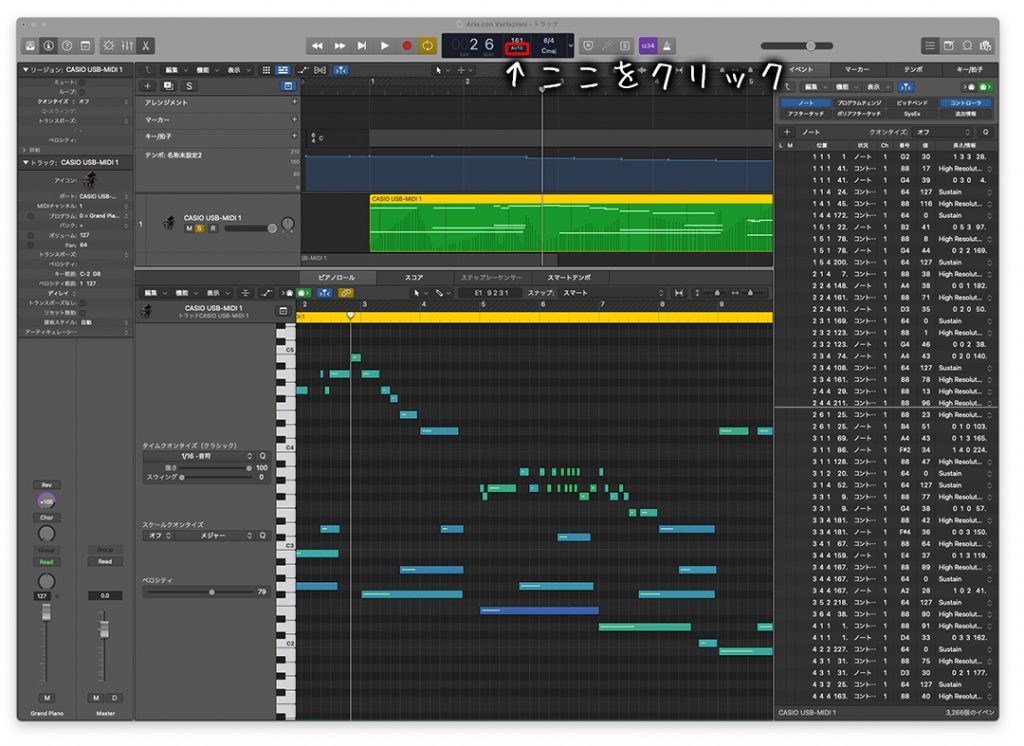Go to end with skip button

(362, 46)
